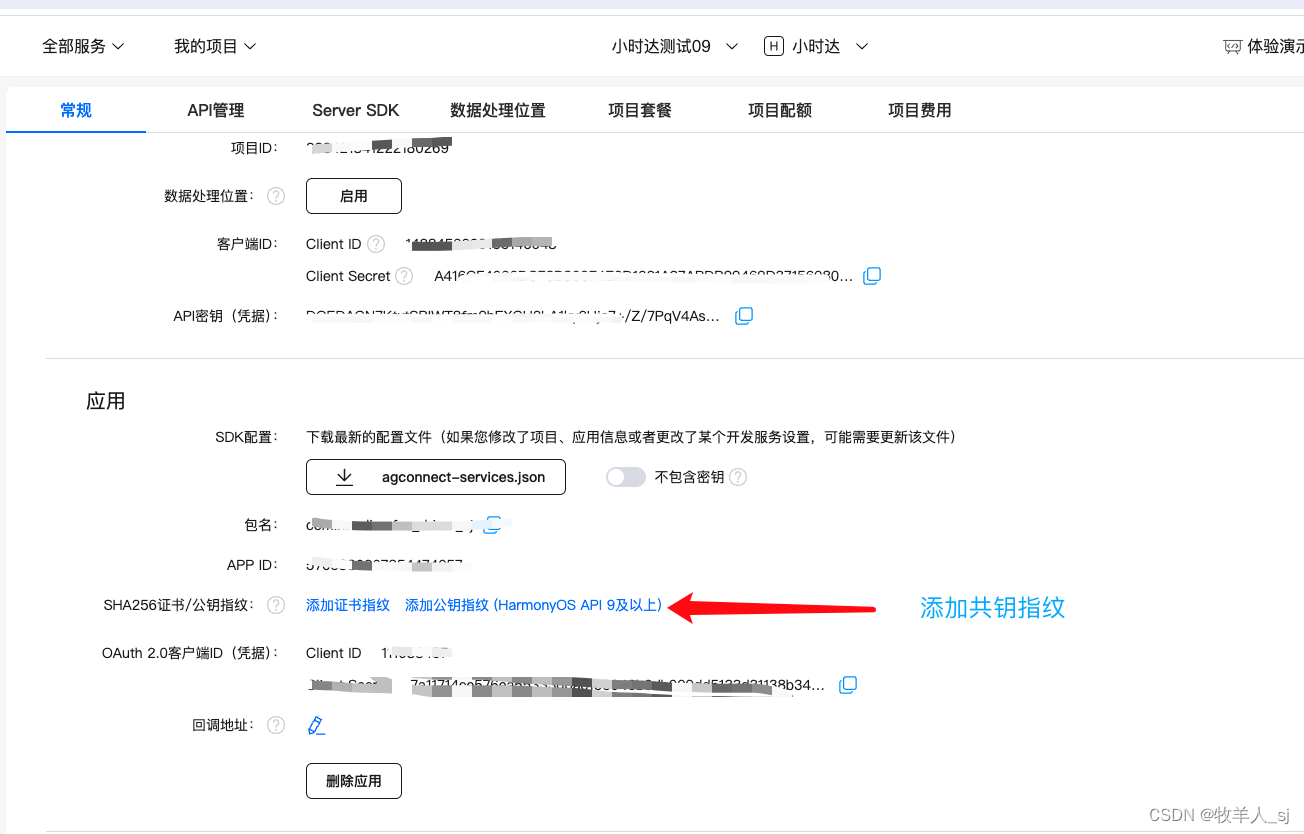This screenshot has height=834, width=1304.
Task: Click the OAuth 2.0客户端ID（凭据） label
Action: [190, 653]
